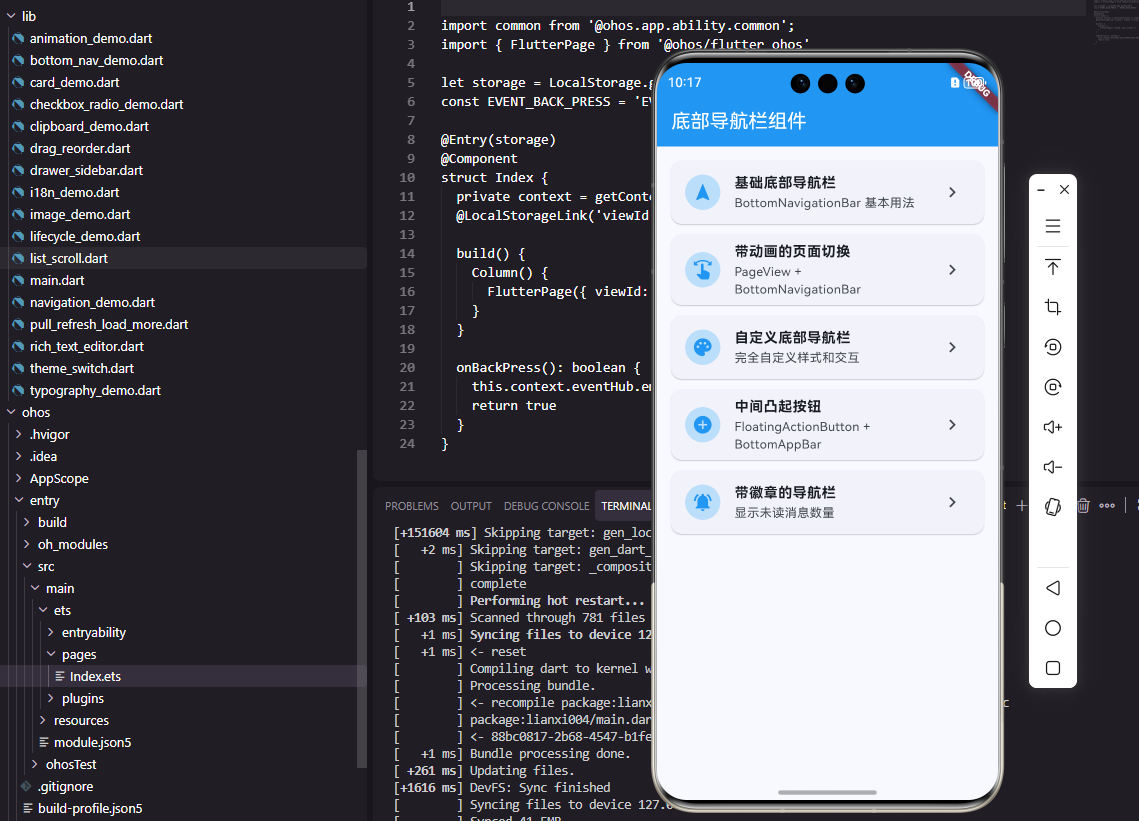This screenshot has width=1139, height=821.
Task: Open 自定义底部导航栏 demo in the app
Action: coord(827,347)
